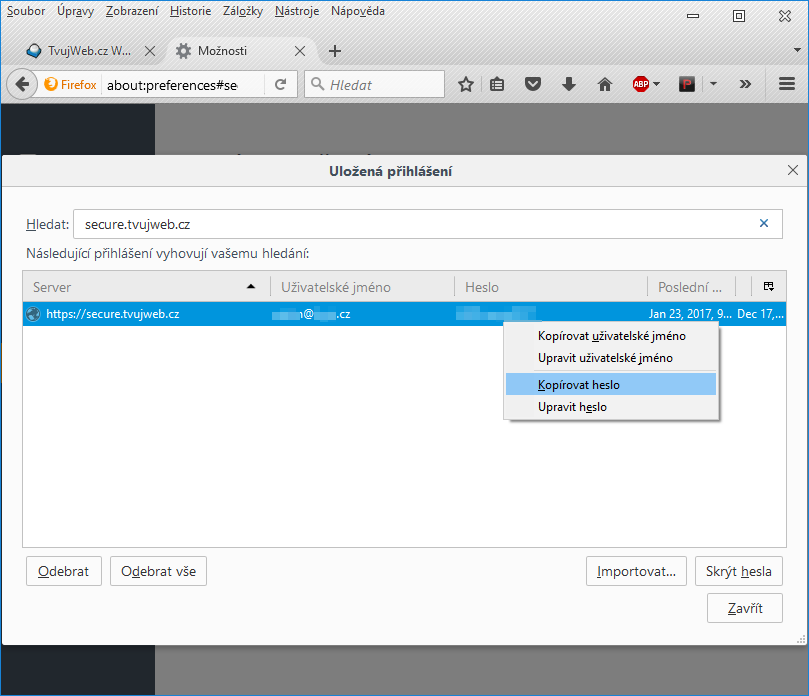This screenshot has height=696, width=809.
Task: Open the Pocket icon in toolbar
Action: coord(533,85)
